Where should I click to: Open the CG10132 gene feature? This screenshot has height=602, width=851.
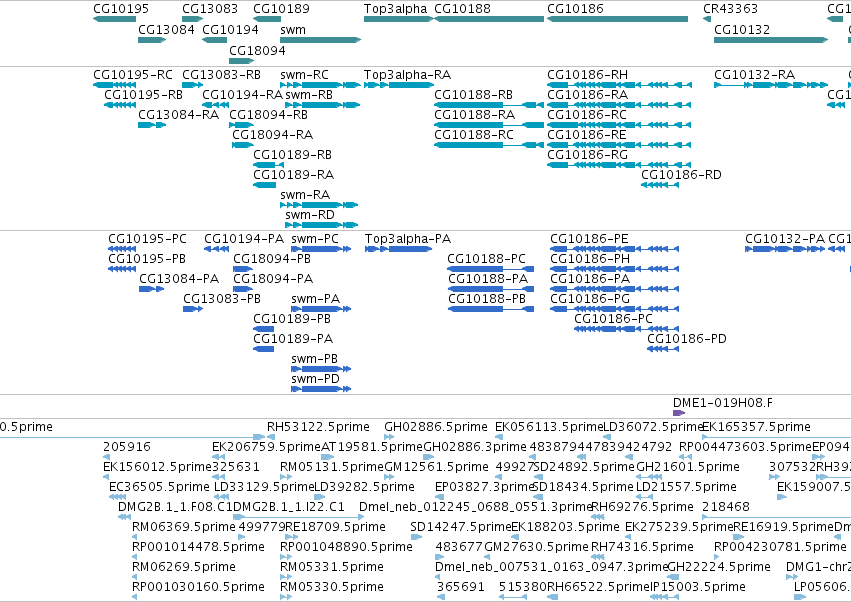click(x=771, y=40)
